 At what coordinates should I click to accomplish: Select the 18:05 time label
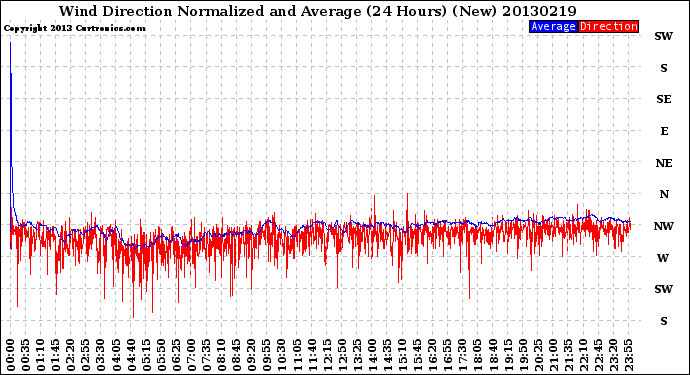click(477, 355)
